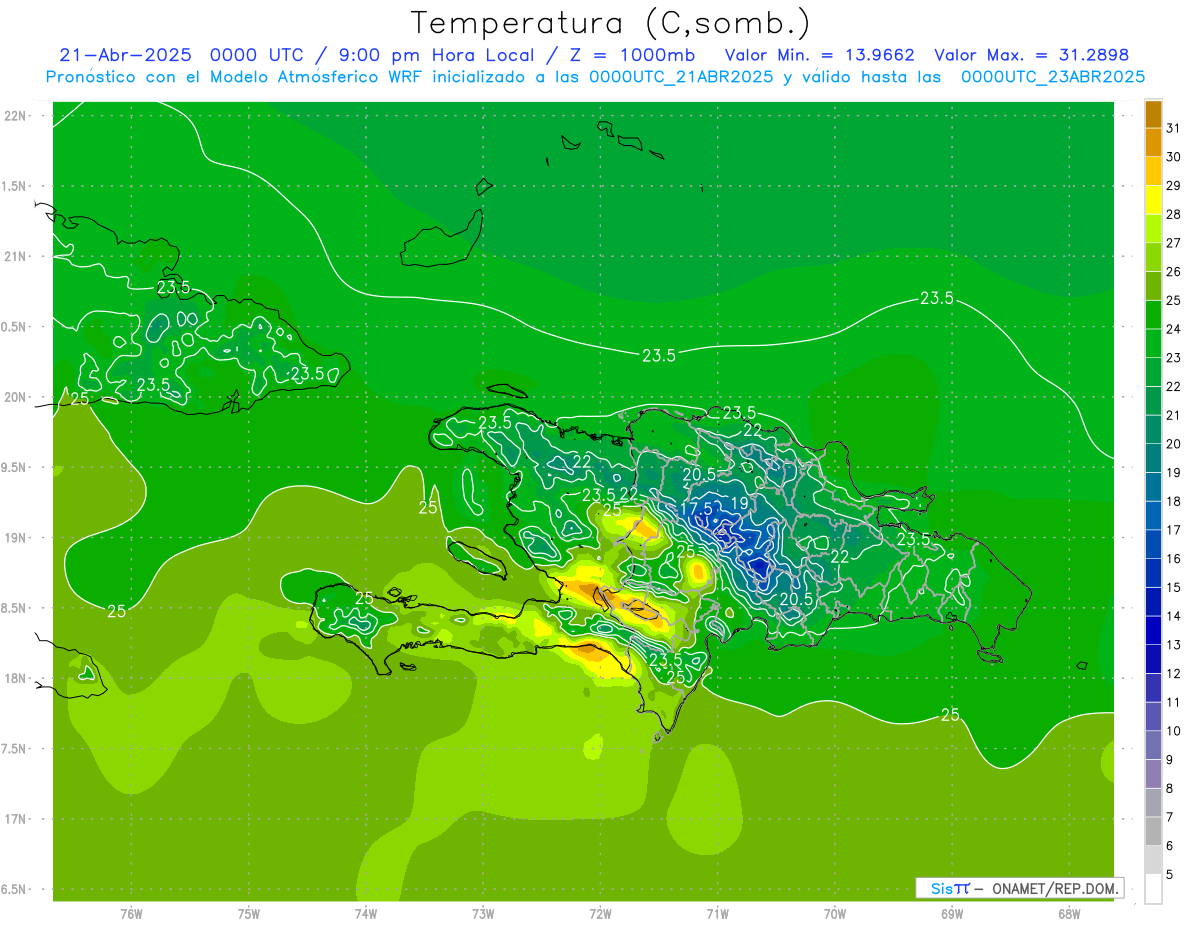Click the '76W' longitude axis label
This screenshot has width=1200, height=927.
coord(131,914)
